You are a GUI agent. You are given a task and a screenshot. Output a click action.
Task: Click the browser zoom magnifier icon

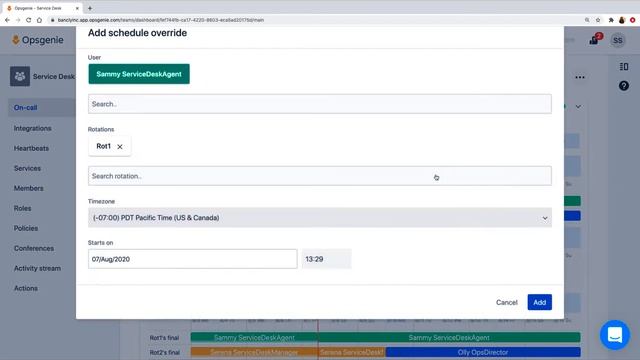(587, 20)
